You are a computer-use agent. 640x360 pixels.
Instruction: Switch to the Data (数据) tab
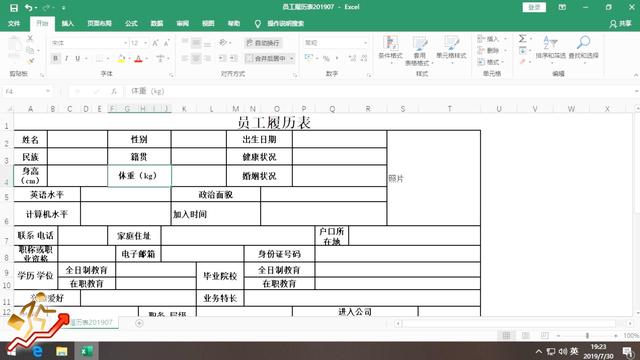click(157, 24)
